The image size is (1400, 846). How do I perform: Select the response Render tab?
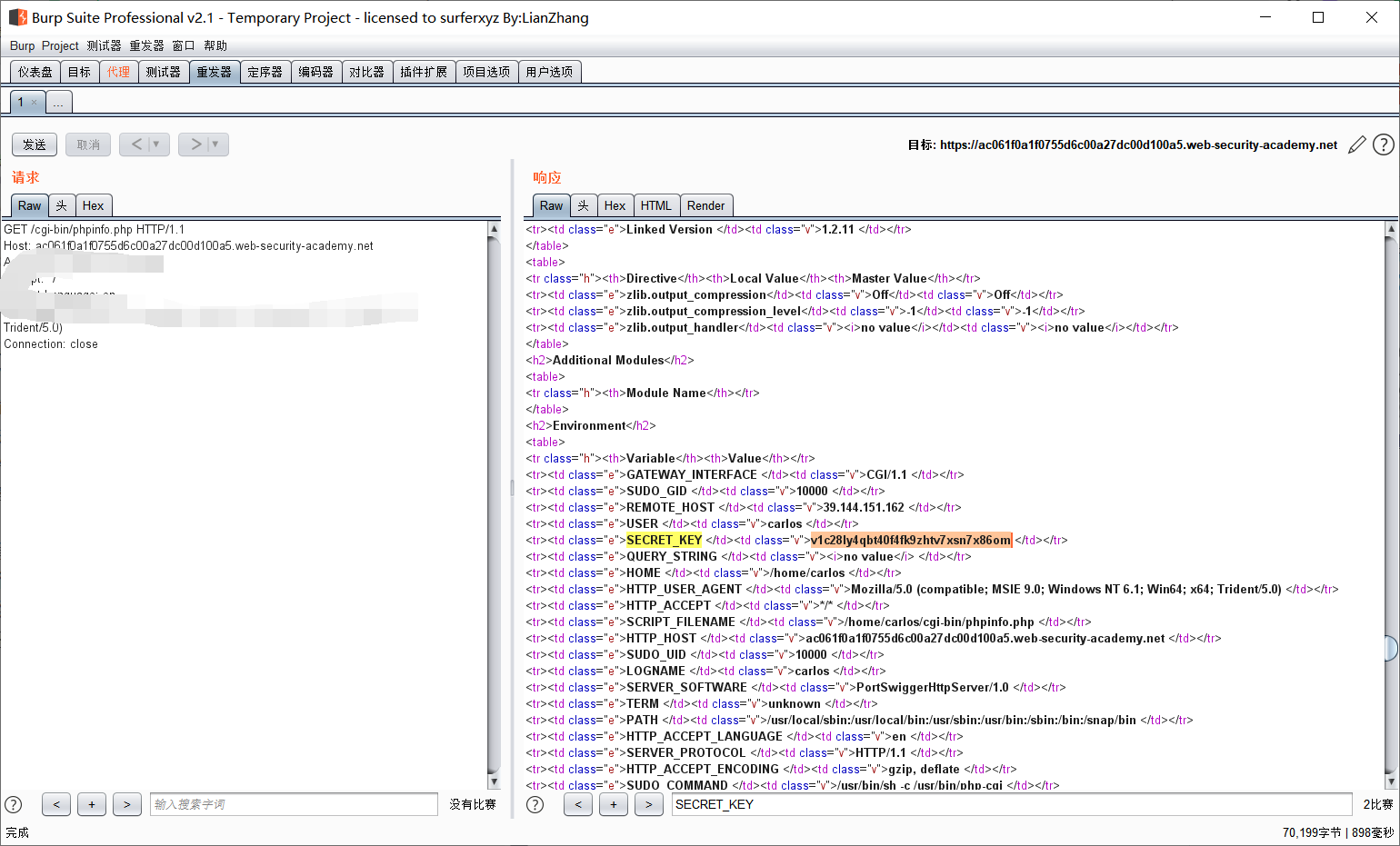point(706,205)
